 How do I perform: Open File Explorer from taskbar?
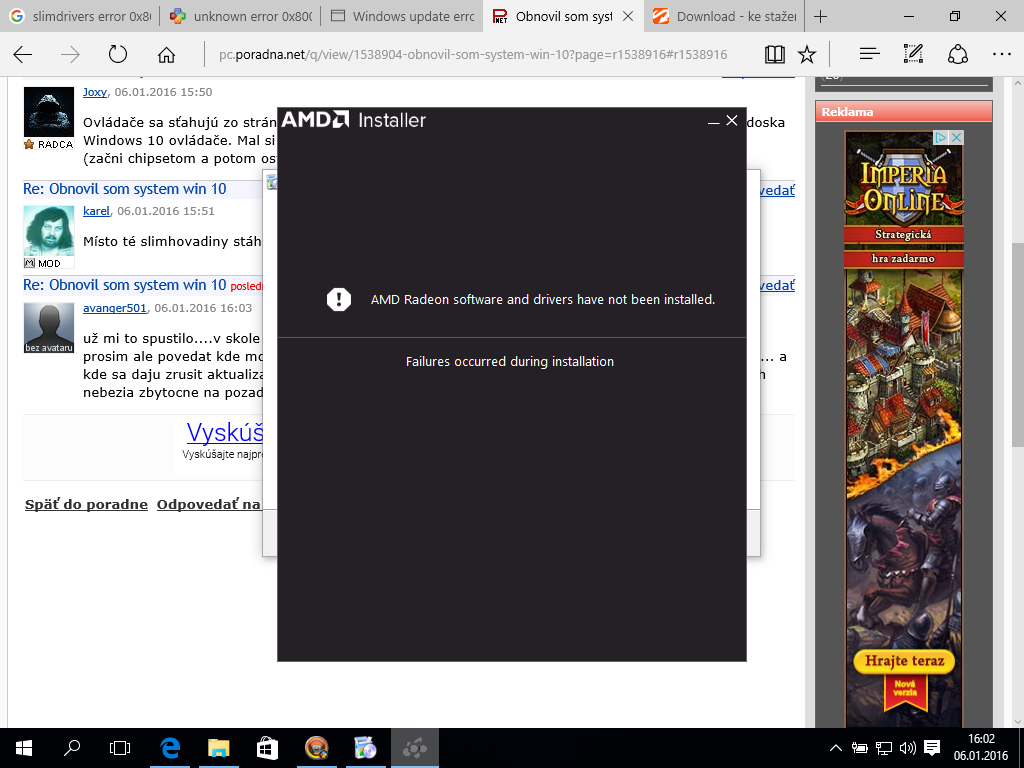[x=219, y=748]
